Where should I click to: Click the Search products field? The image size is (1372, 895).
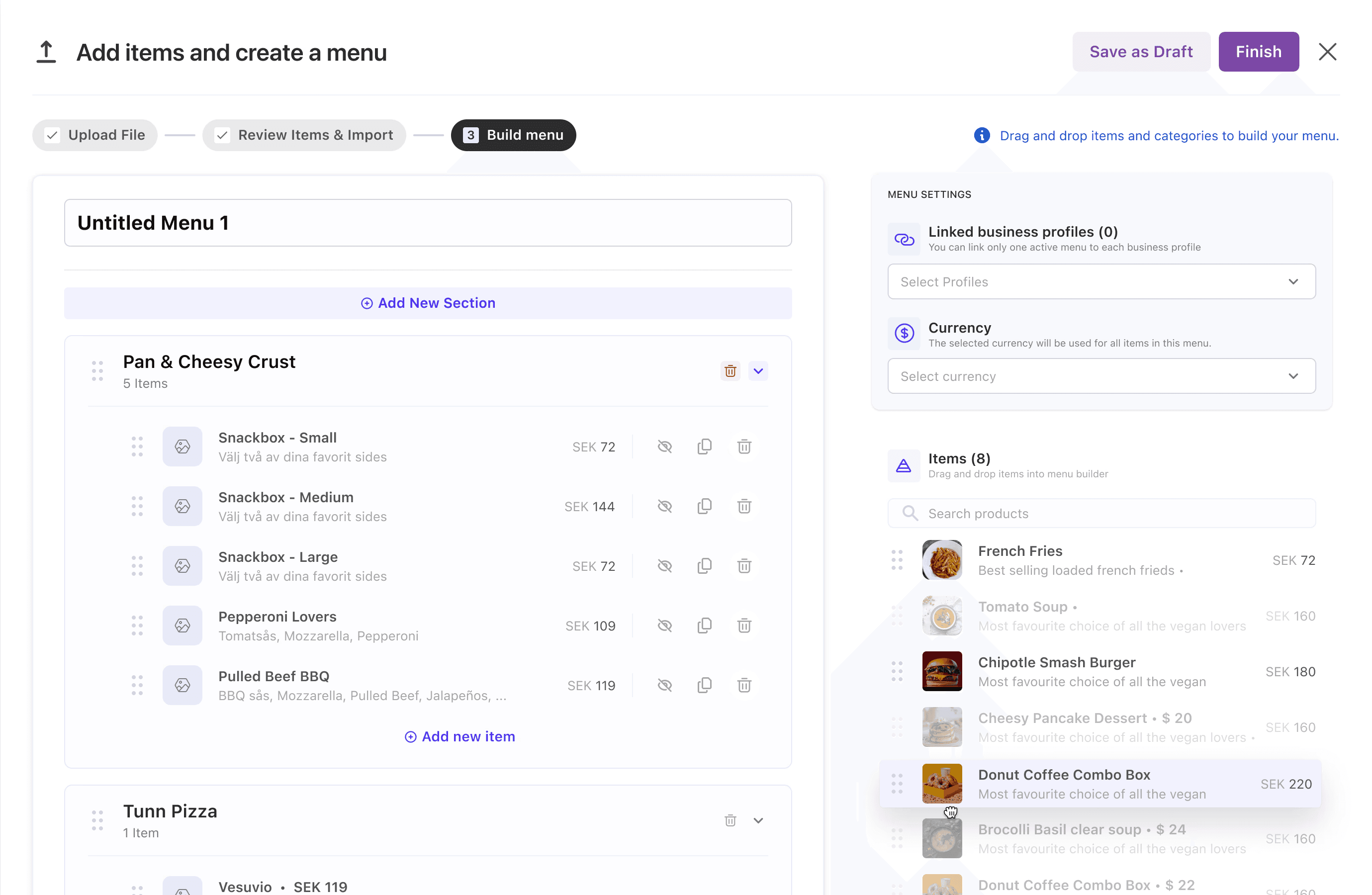pos(1101,514)
